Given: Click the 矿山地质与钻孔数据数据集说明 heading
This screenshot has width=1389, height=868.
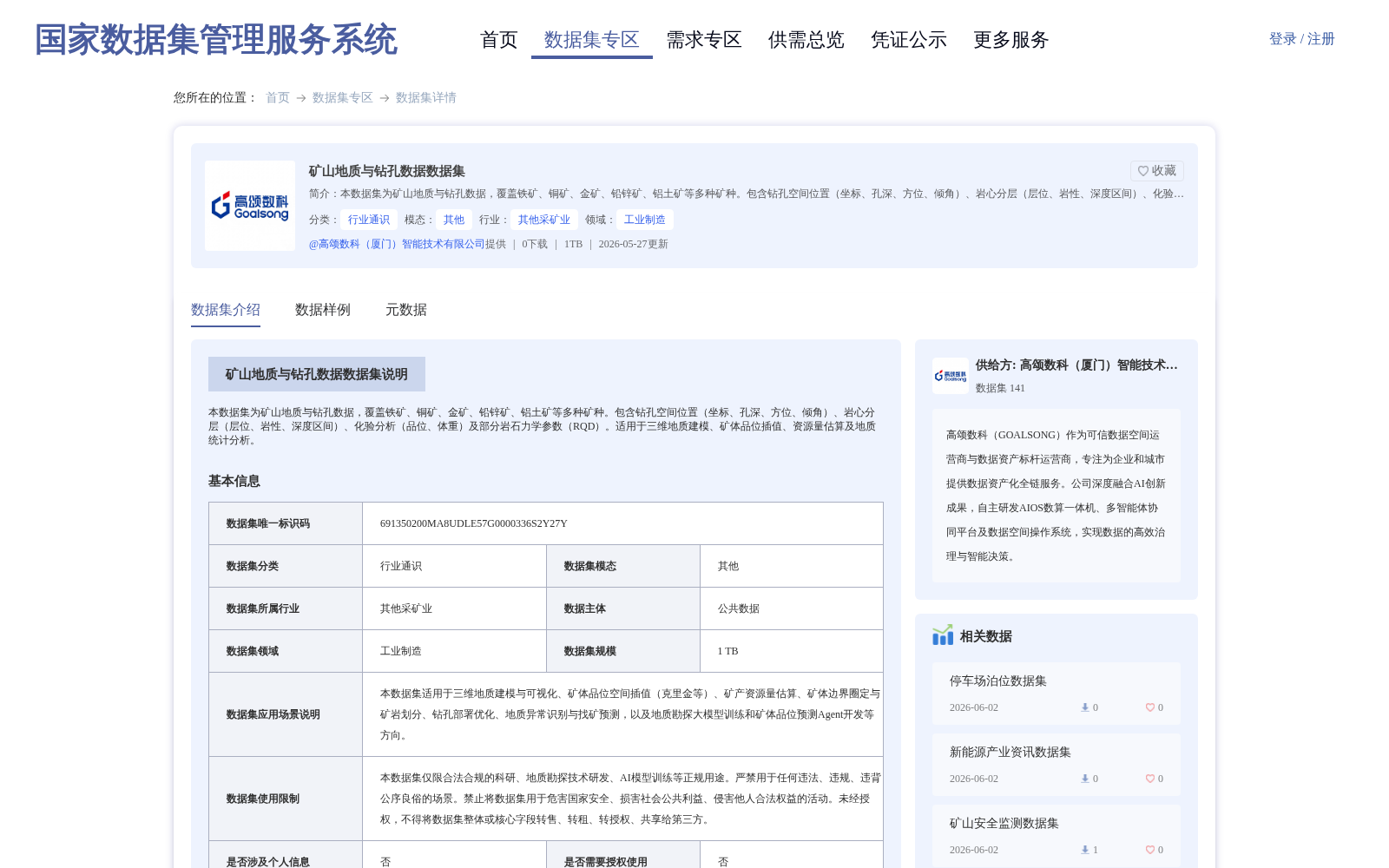Looking at the screenshot, I should 317,374.
